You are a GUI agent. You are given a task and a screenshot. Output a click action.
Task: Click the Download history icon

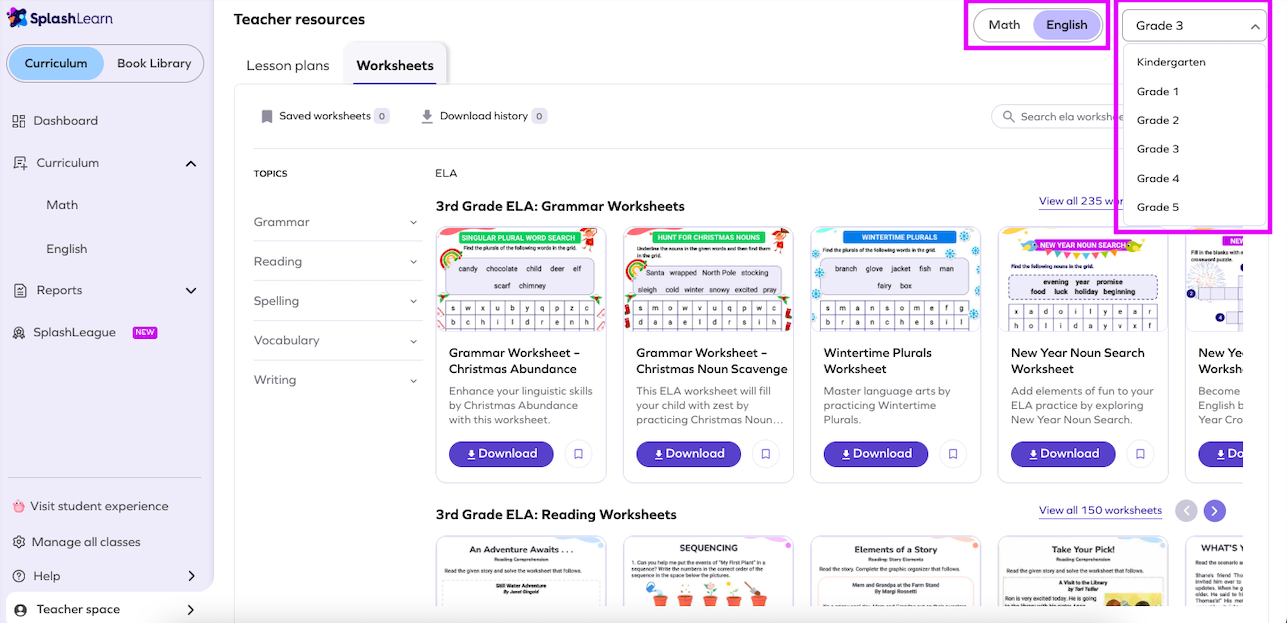pos(424,115)
